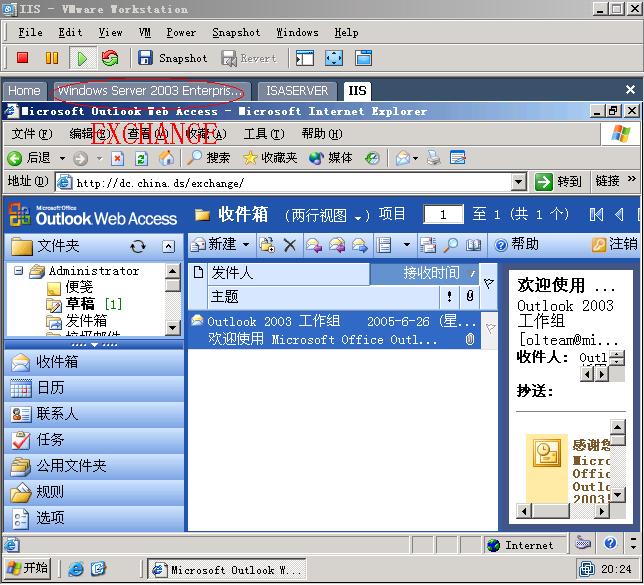Image resolution: width=644 pixels, height=585 pixels.
Task: Click the 注销 log off button
Action: pyautogui.click(x=614, y=244)
